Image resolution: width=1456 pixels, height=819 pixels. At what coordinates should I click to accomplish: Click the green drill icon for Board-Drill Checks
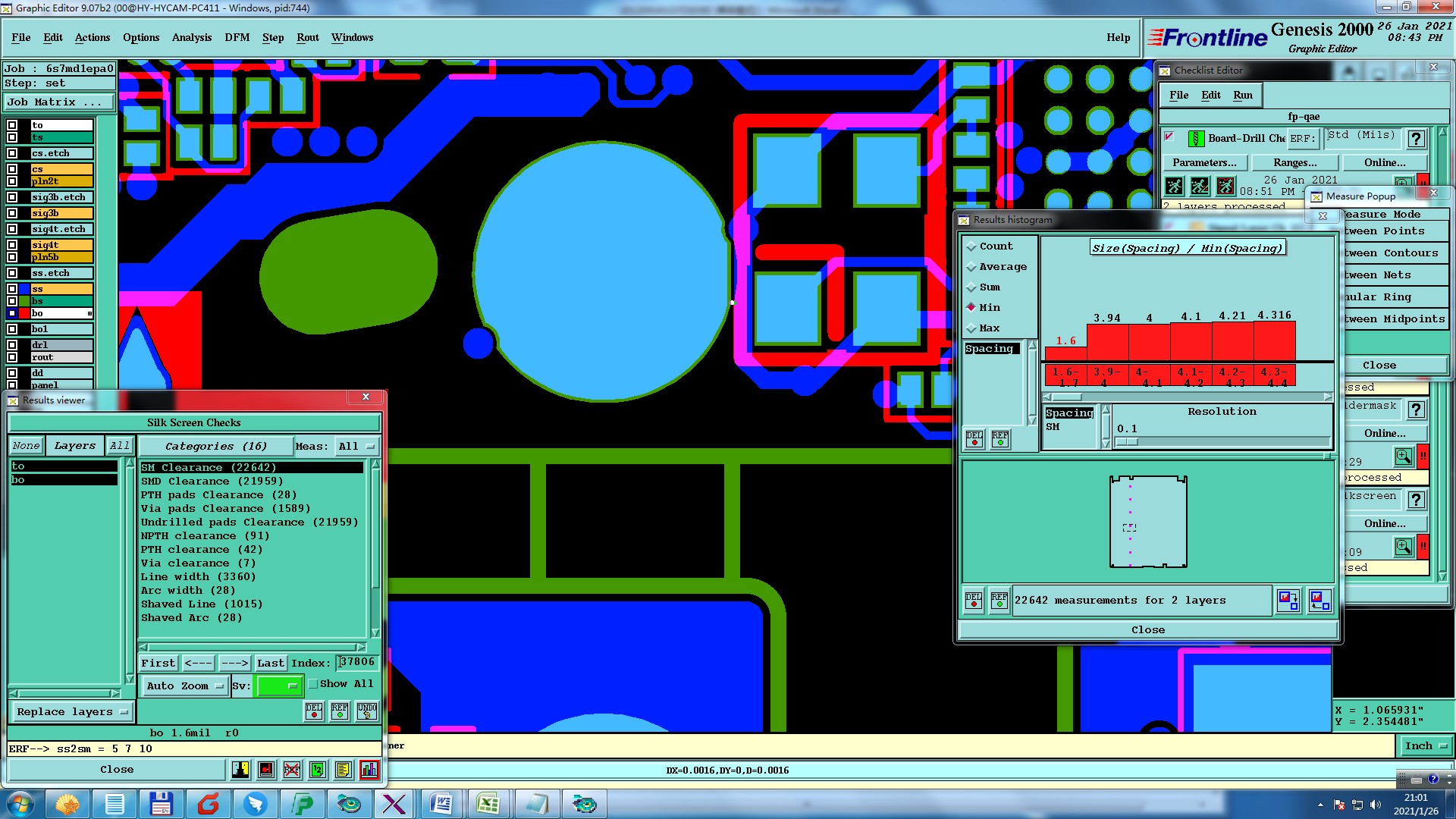(1196, 139)
